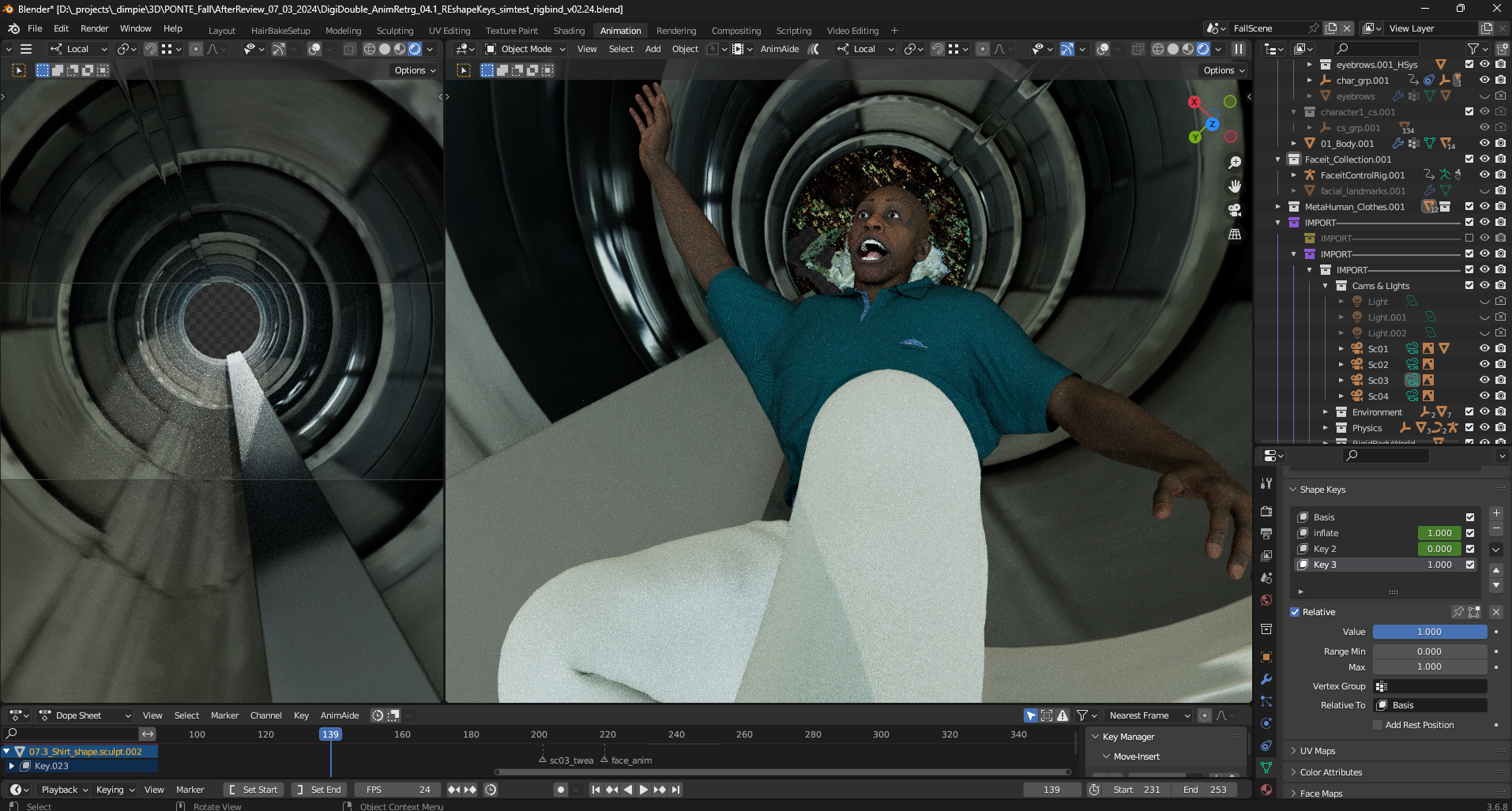Expand the UV Maps panel
The width and height of the screenshot is (1512, 811).
[x=1318, y=751]
